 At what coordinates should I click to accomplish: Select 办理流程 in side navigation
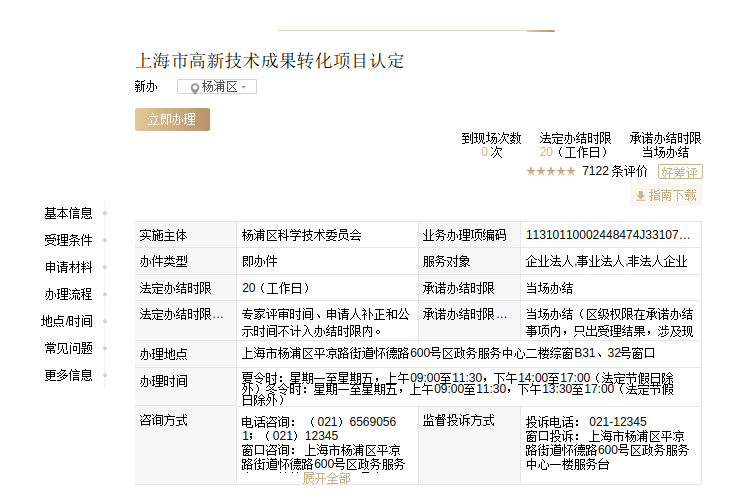click(68, 294)
